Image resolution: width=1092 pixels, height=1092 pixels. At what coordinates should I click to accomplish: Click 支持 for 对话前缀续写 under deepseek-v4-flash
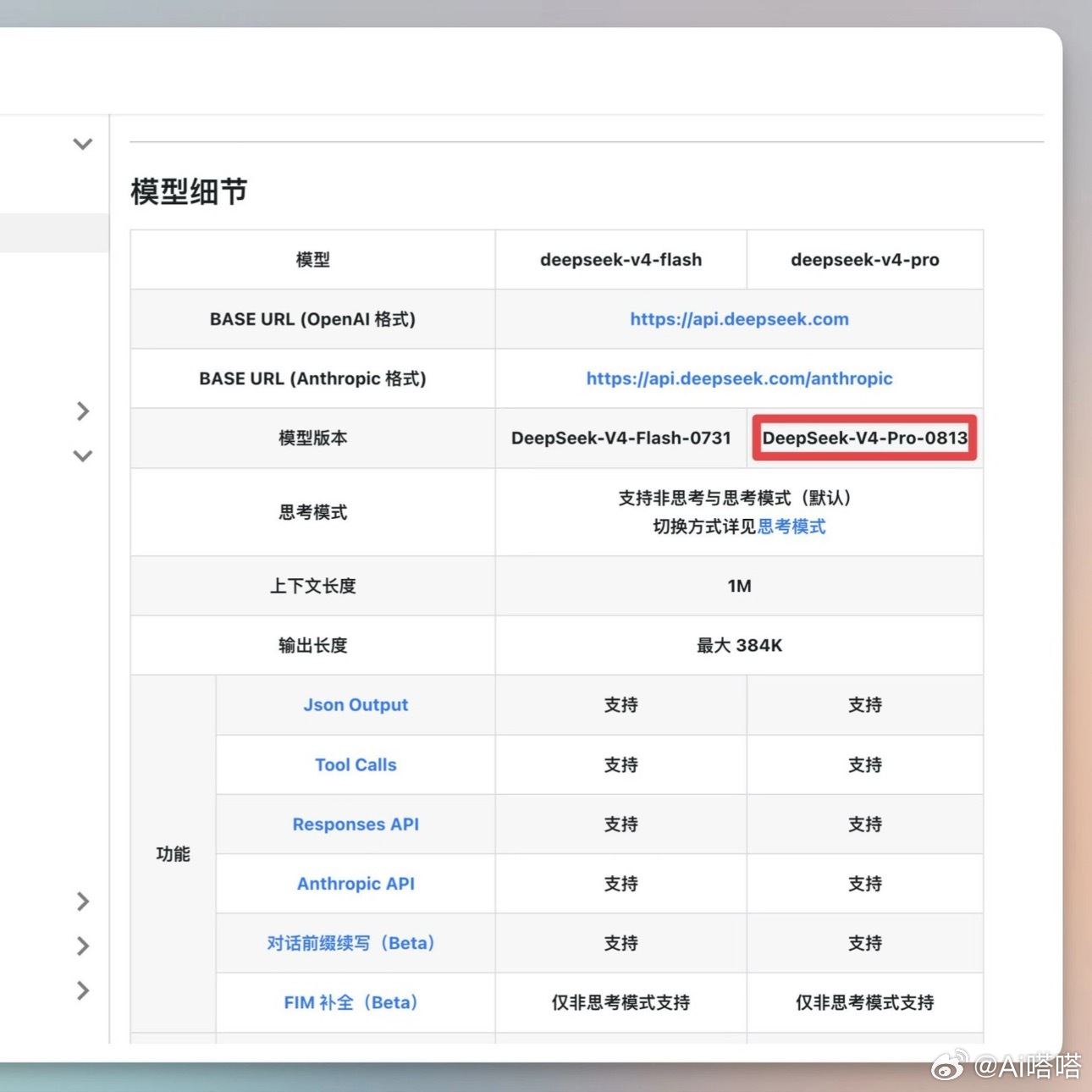point(620,943)
